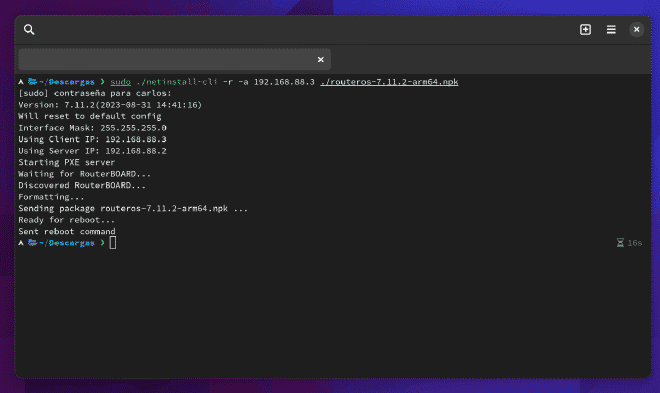660x393 pixels.
Task: Click 'Discovered RouterBOARD...' line
Action: 82,185
